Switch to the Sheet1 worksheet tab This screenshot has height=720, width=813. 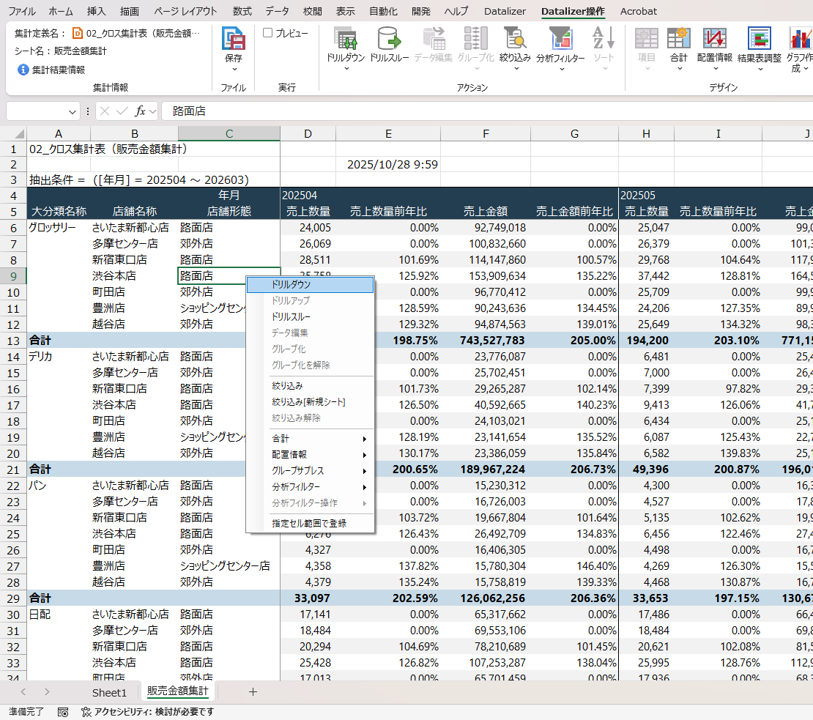coord(110,692)
